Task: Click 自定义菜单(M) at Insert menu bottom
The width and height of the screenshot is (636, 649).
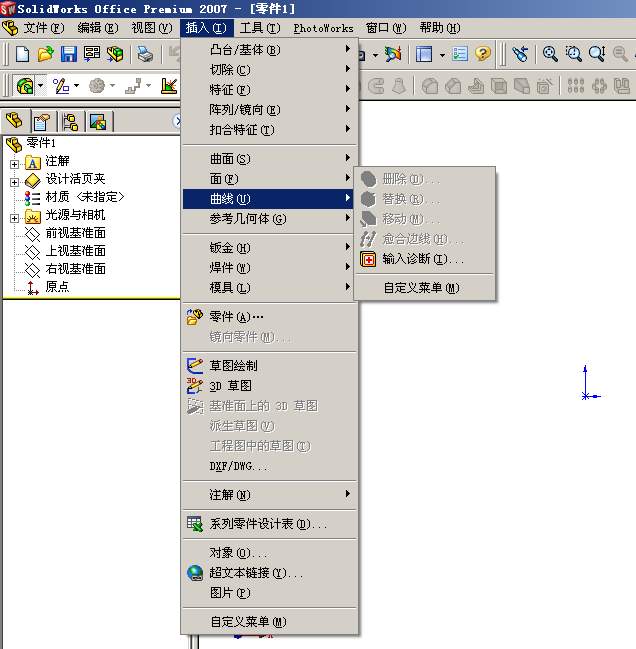Action: pos(269,622)
